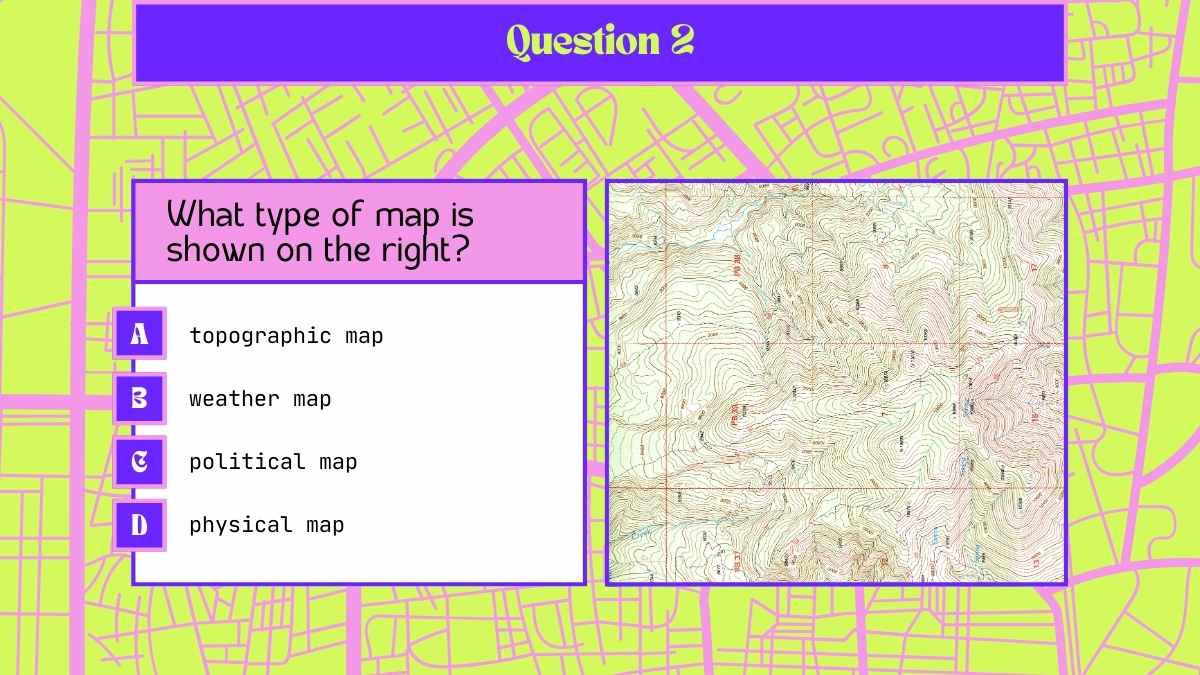The image size is (1200, 675).
Task: Select answer letter B badge
Action: [140, 398]
